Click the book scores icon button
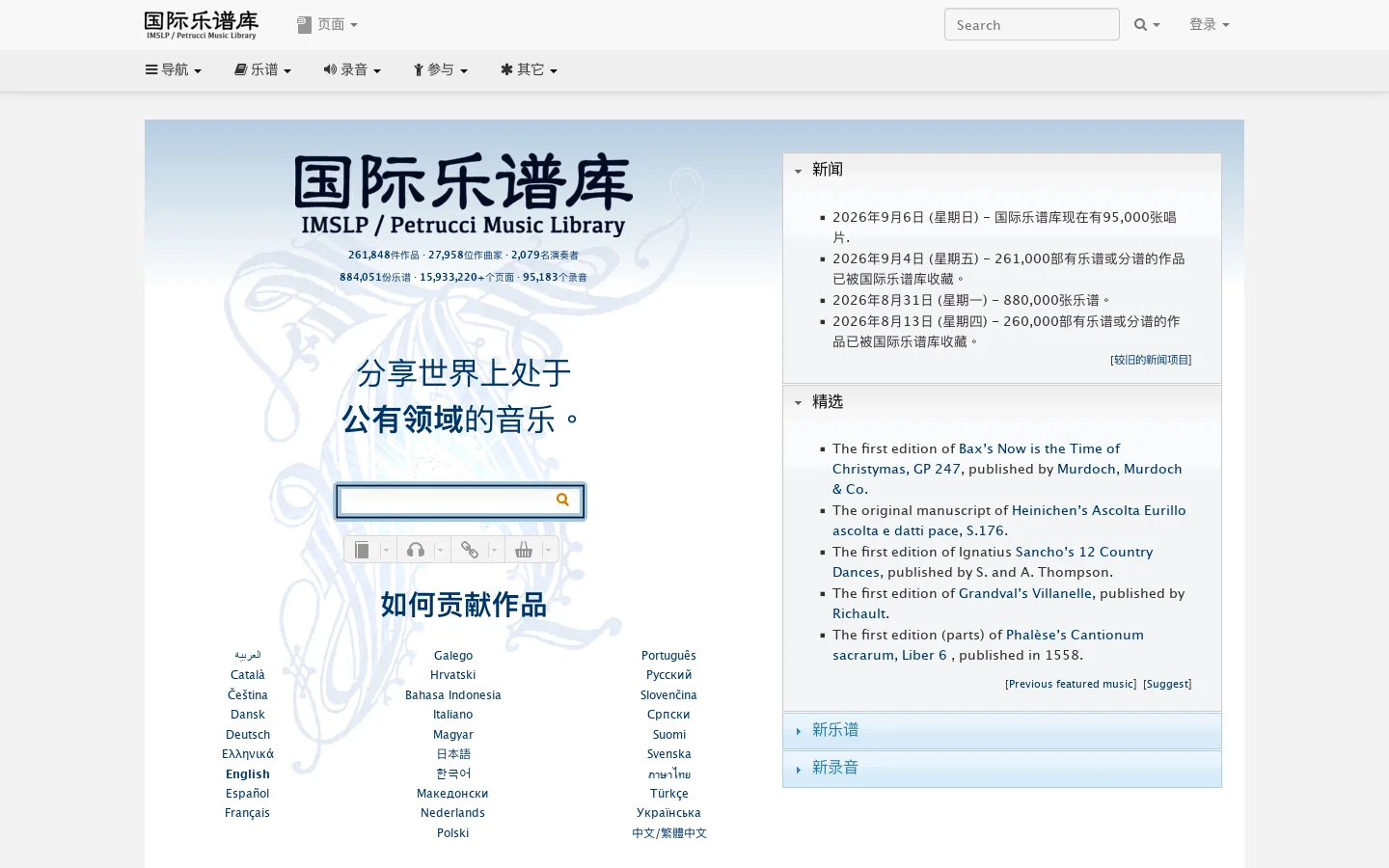Viewport: 1389px width, 868px height. [362, 550]
